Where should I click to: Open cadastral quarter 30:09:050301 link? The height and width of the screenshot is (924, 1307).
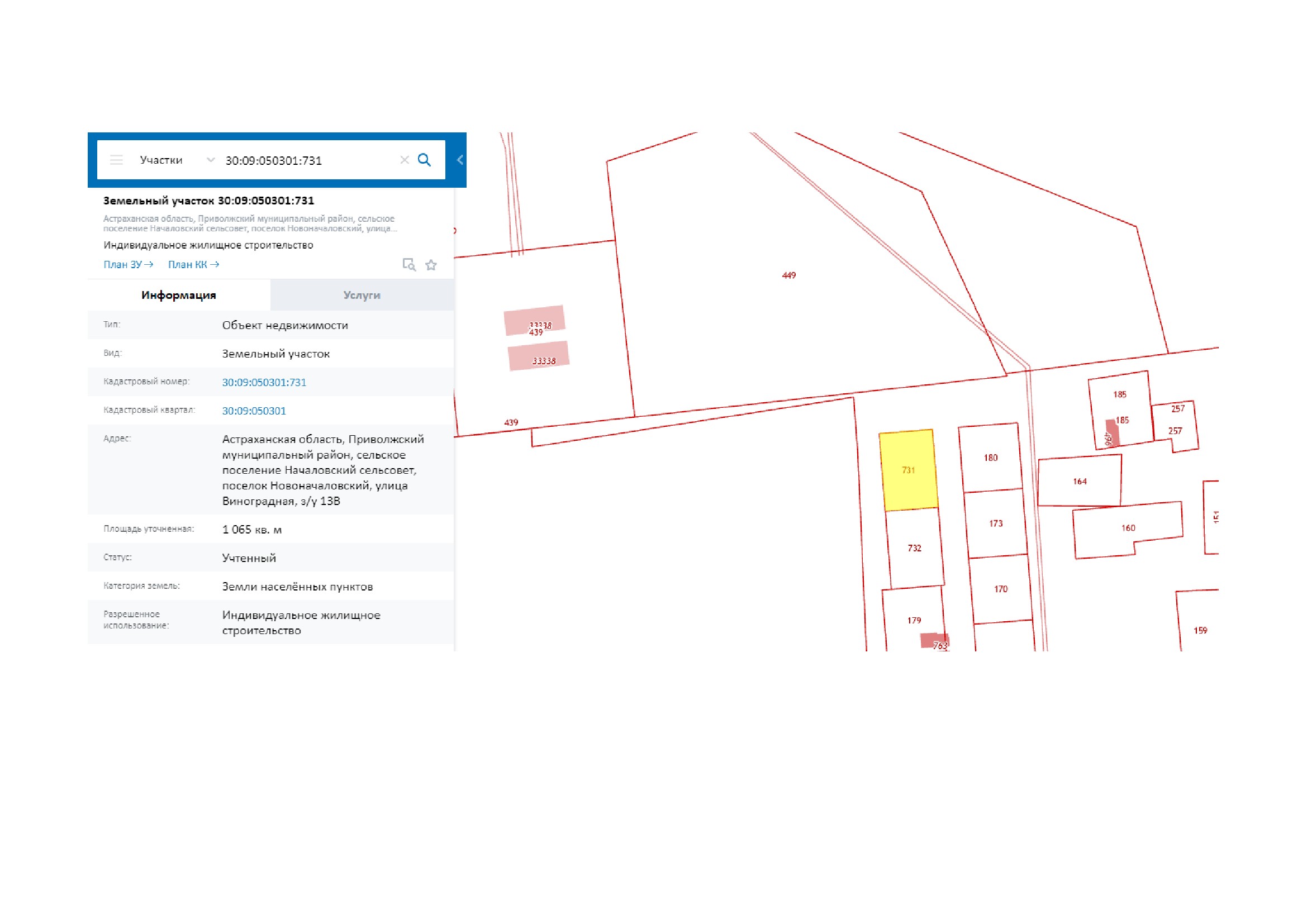tap(254, 411)
